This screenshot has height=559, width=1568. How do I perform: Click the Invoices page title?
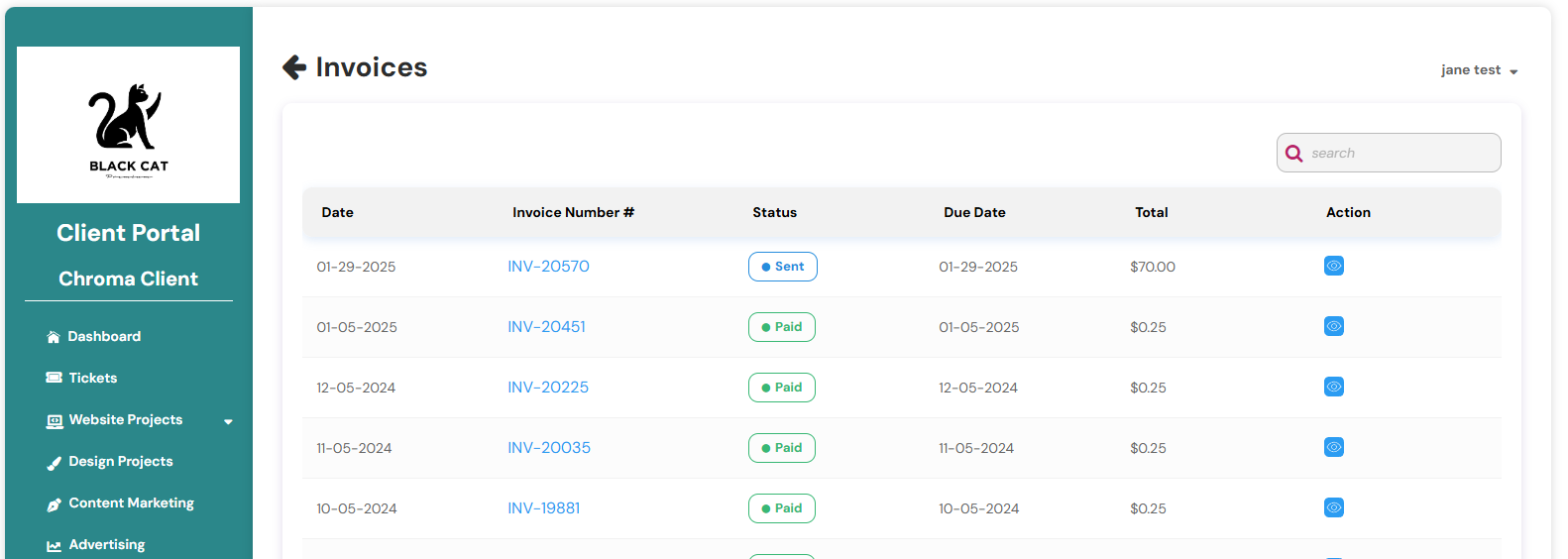(x=372, y=67)
